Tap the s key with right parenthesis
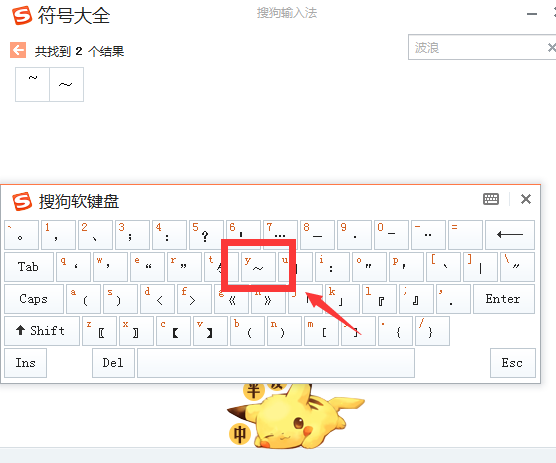 [x=120, y=299]
